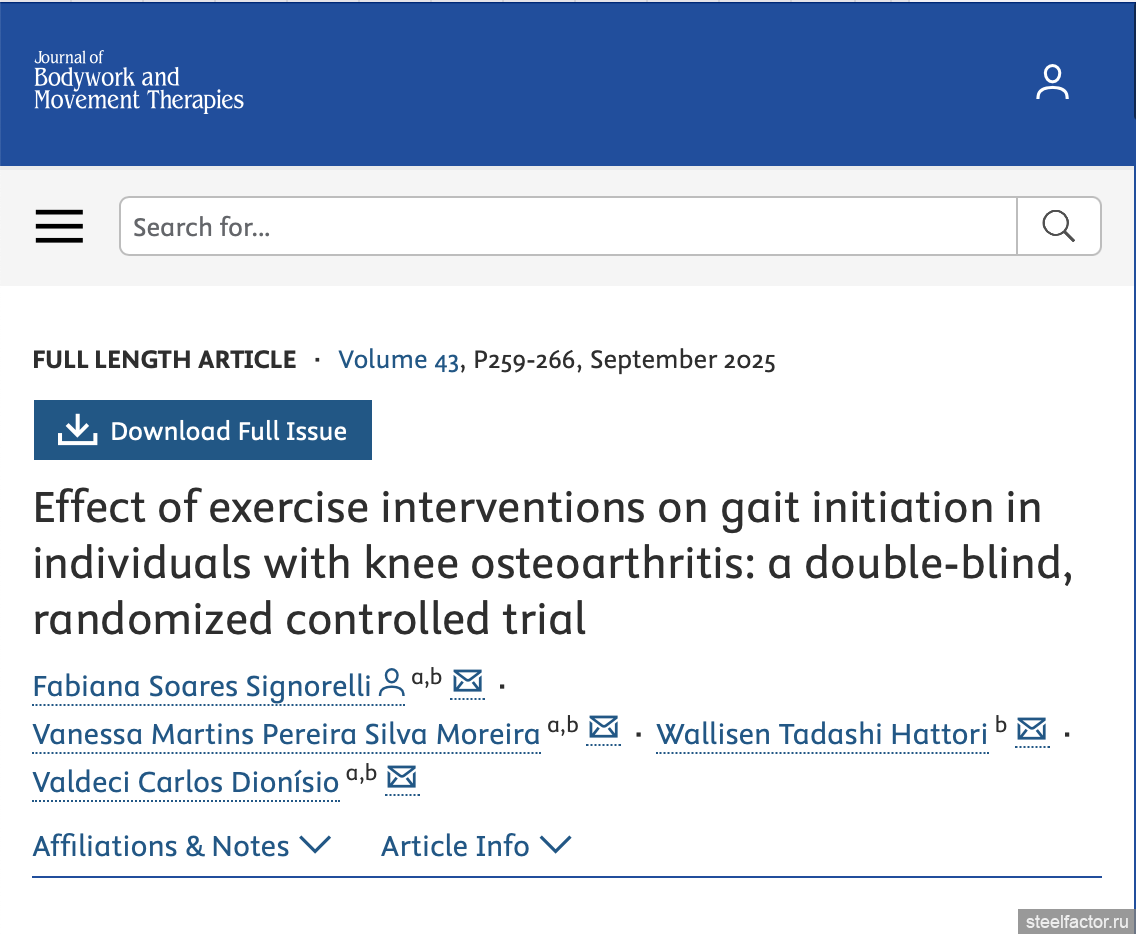Open author link Valdeci Carlos Dionísio
The image size is (1136, 934).
tap(186, 782)
